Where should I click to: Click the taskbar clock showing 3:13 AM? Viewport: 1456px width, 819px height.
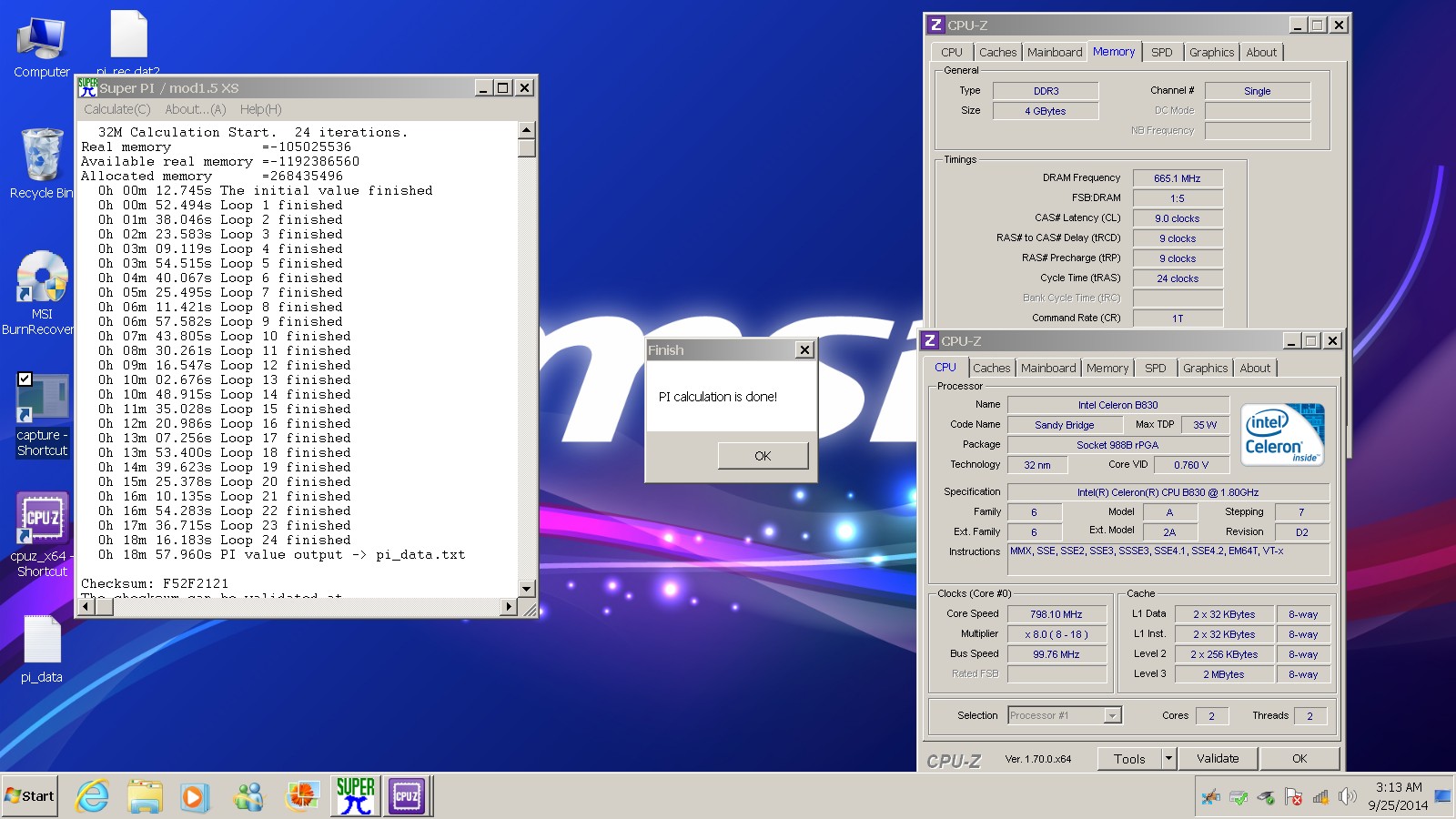(1398, 796)
